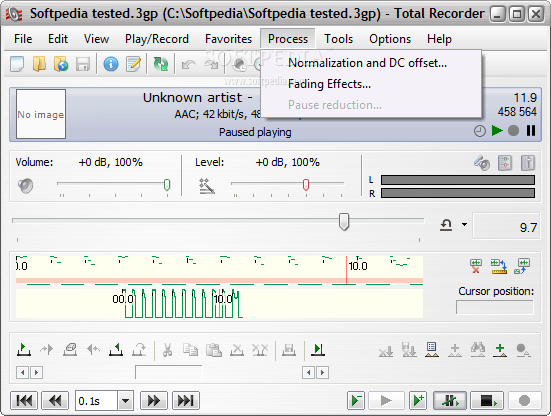Screen dimensions: 551x416
Task: Open the Favorites menu
Action: tap(228, 39)
